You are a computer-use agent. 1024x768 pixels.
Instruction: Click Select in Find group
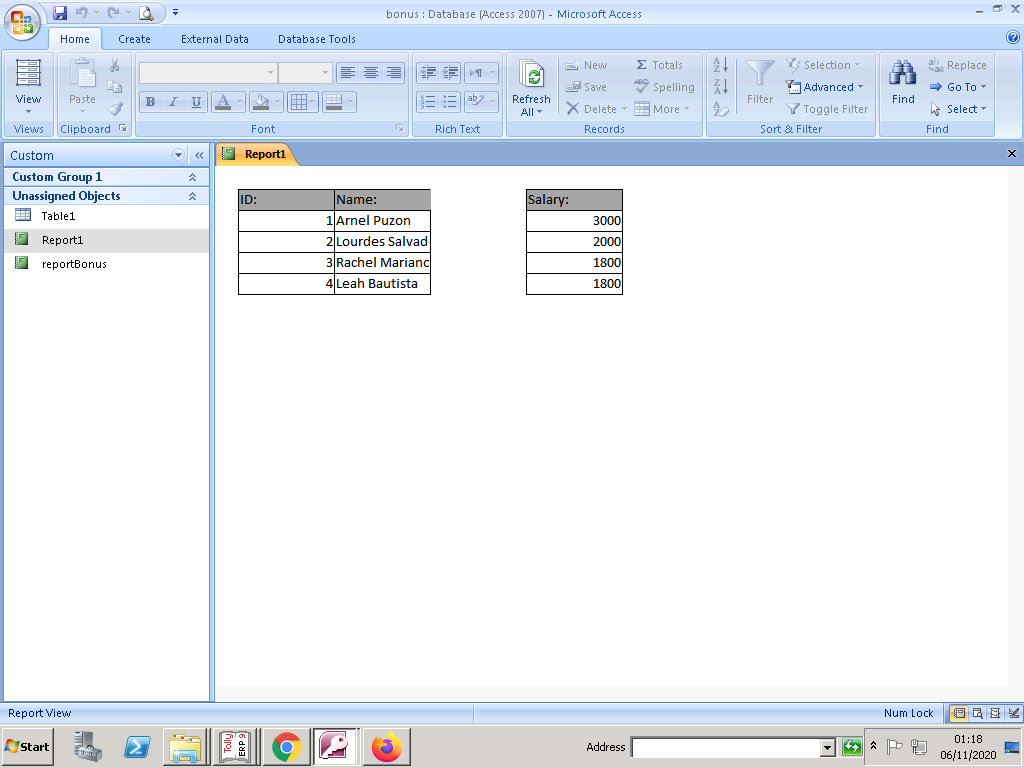click(958, 109)
